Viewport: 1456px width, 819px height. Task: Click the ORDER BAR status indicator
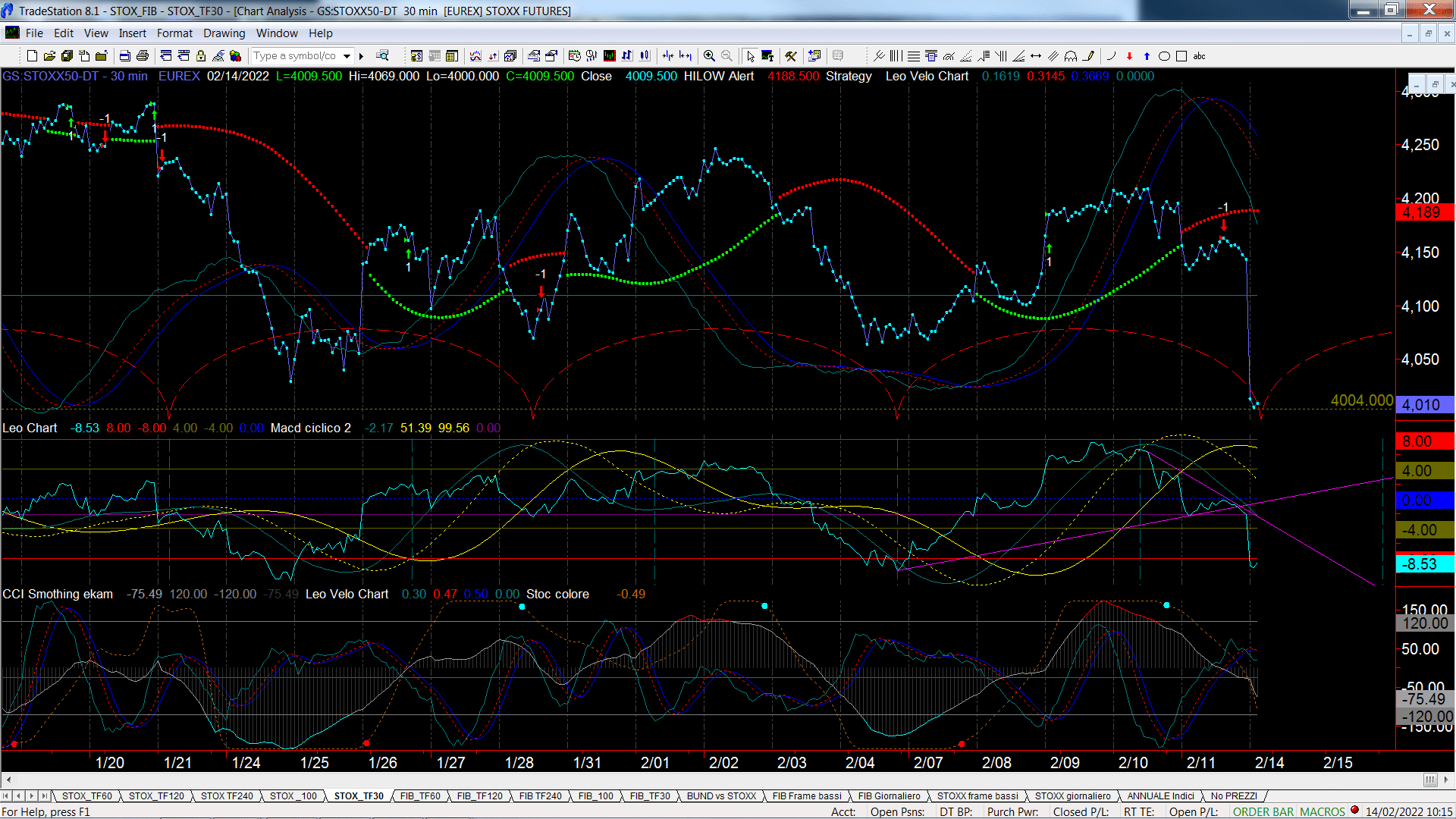[x=1263, y=811]
